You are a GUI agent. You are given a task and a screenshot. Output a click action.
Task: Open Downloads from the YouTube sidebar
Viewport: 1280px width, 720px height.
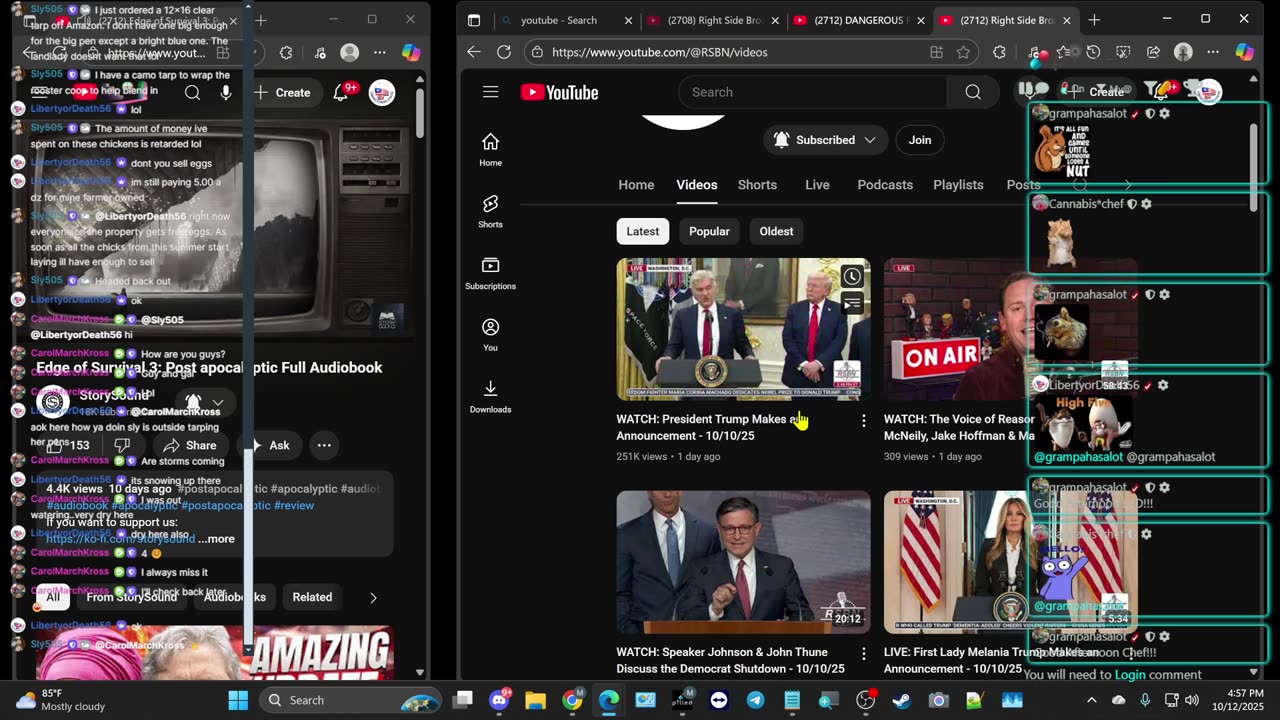[x=490, y=396]
